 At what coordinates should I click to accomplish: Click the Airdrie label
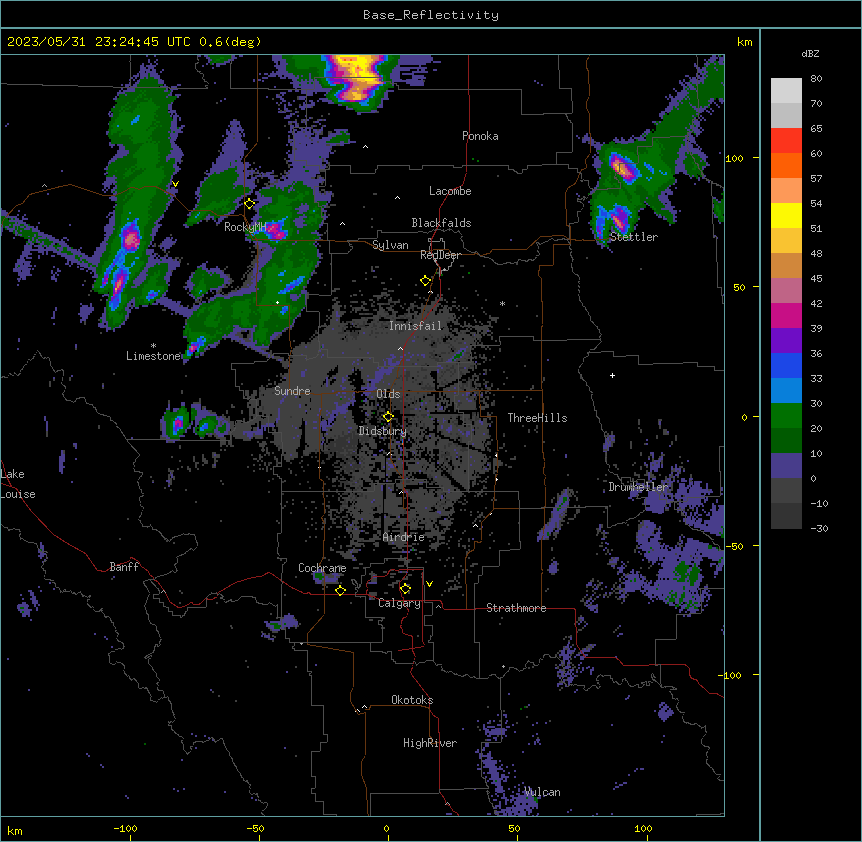404,537
